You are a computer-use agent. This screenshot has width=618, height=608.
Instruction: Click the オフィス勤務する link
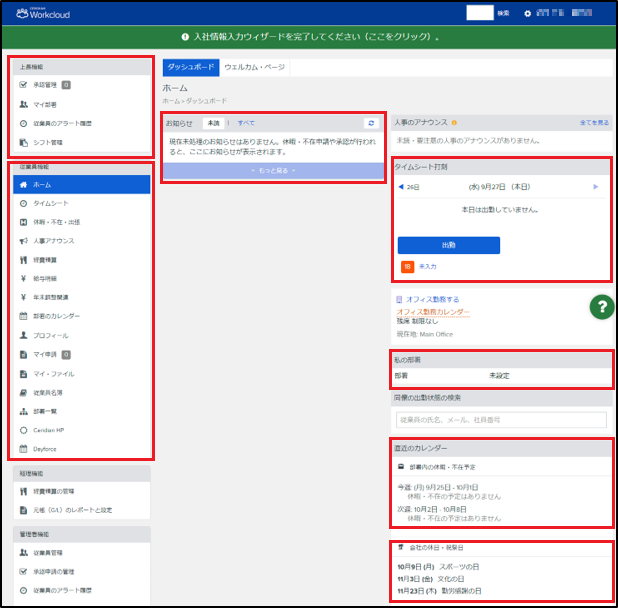point(432,299)
